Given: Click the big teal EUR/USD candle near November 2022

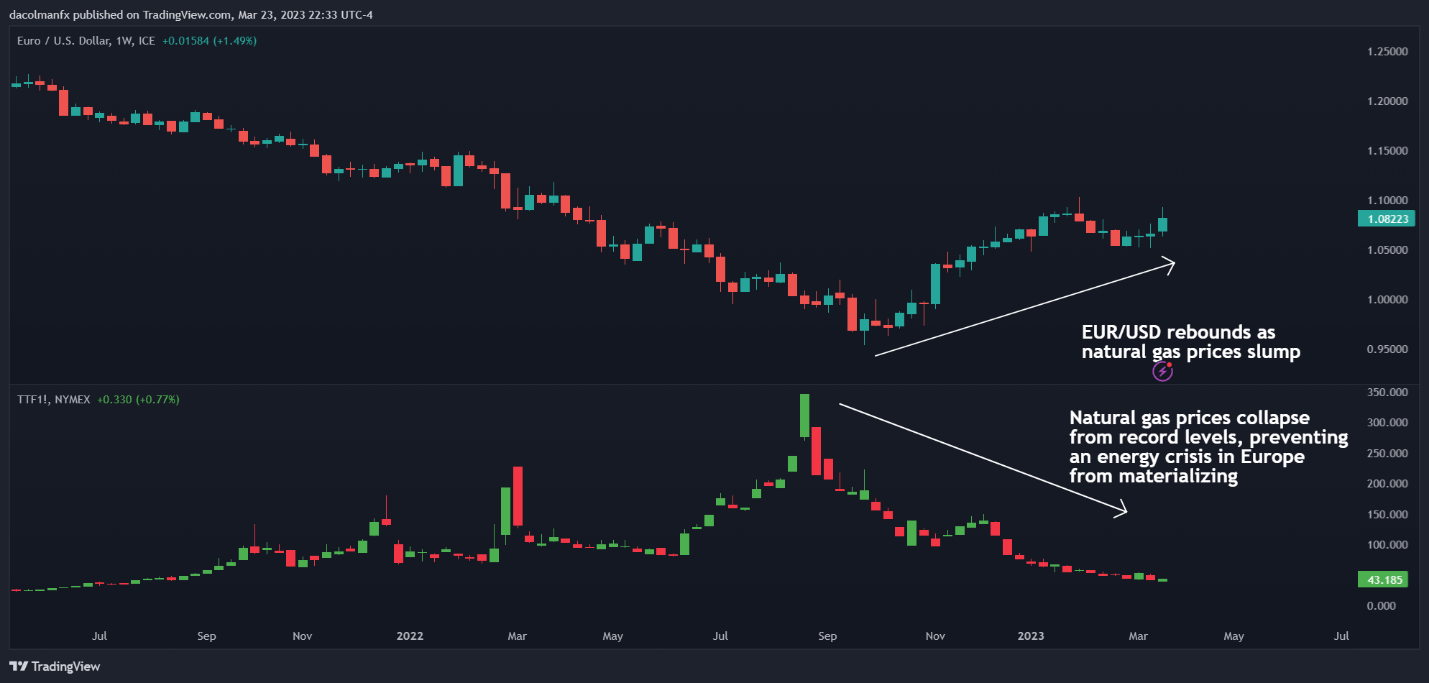Looking at the screenshot, I should point(936,283).
